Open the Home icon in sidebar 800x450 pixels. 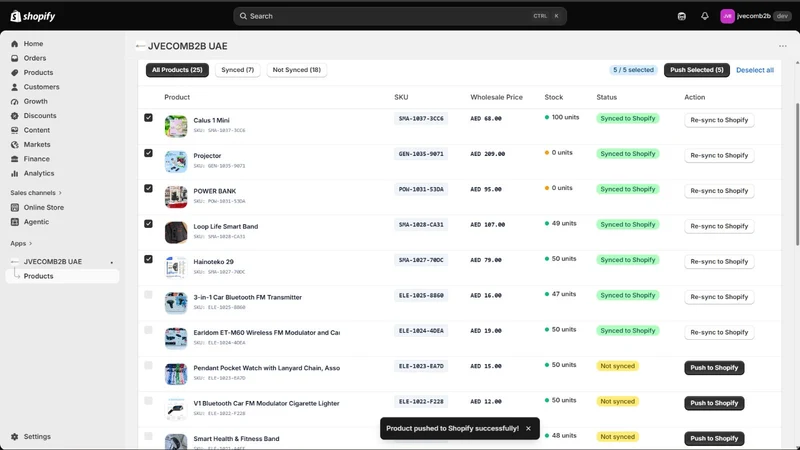pyautogui.click(x=15, y=44)
